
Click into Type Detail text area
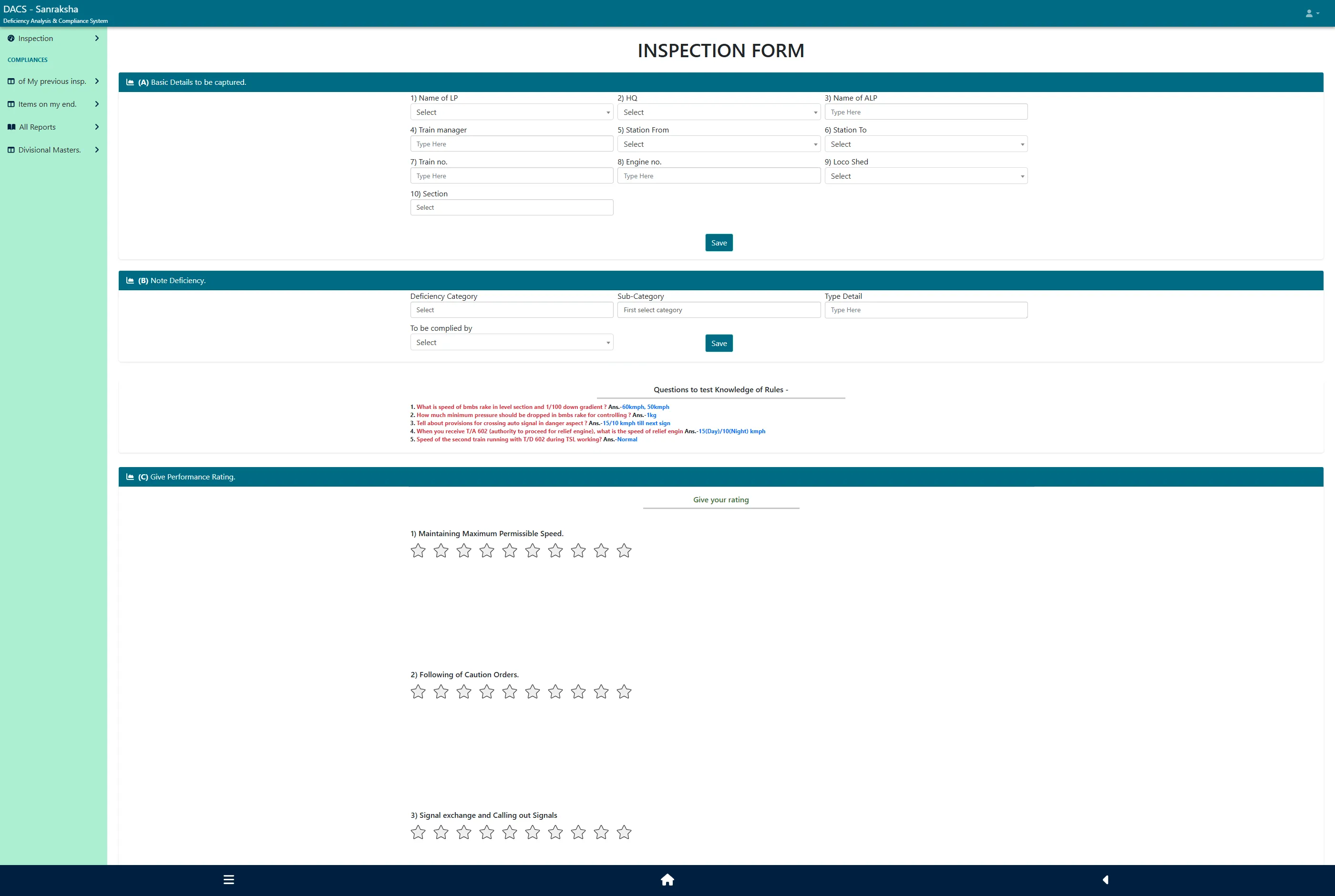926,310
